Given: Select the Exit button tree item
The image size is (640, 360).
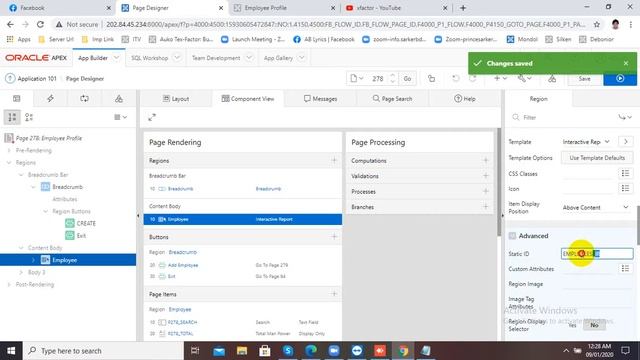Looking at the screenshot, I should [81, 236].
